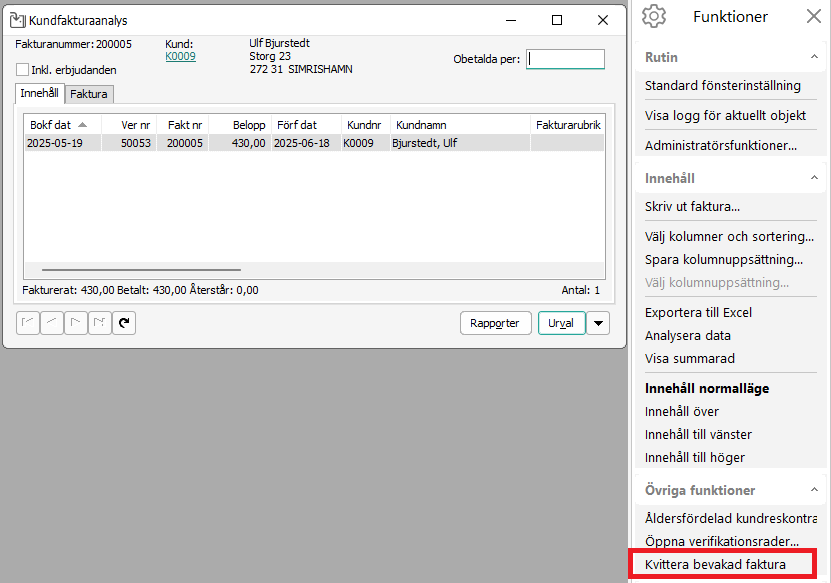Click Exportera till Excel
Screen dimensions: 831x583
click(698, 312)
